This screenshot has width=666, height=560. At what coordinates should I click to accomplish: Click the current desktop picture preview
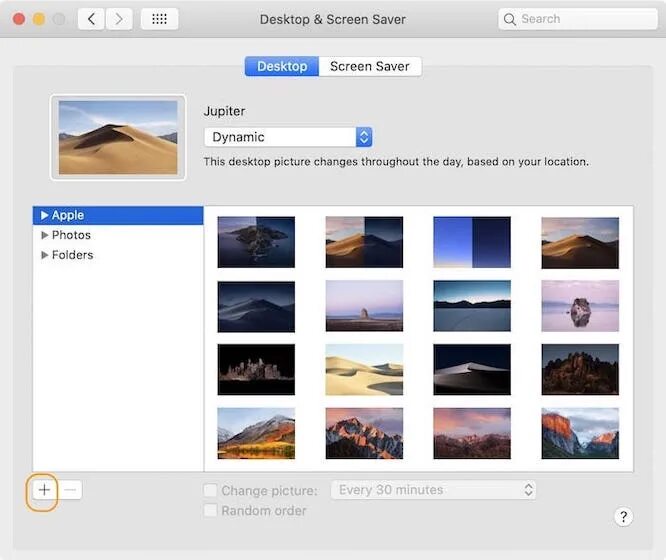118,137
